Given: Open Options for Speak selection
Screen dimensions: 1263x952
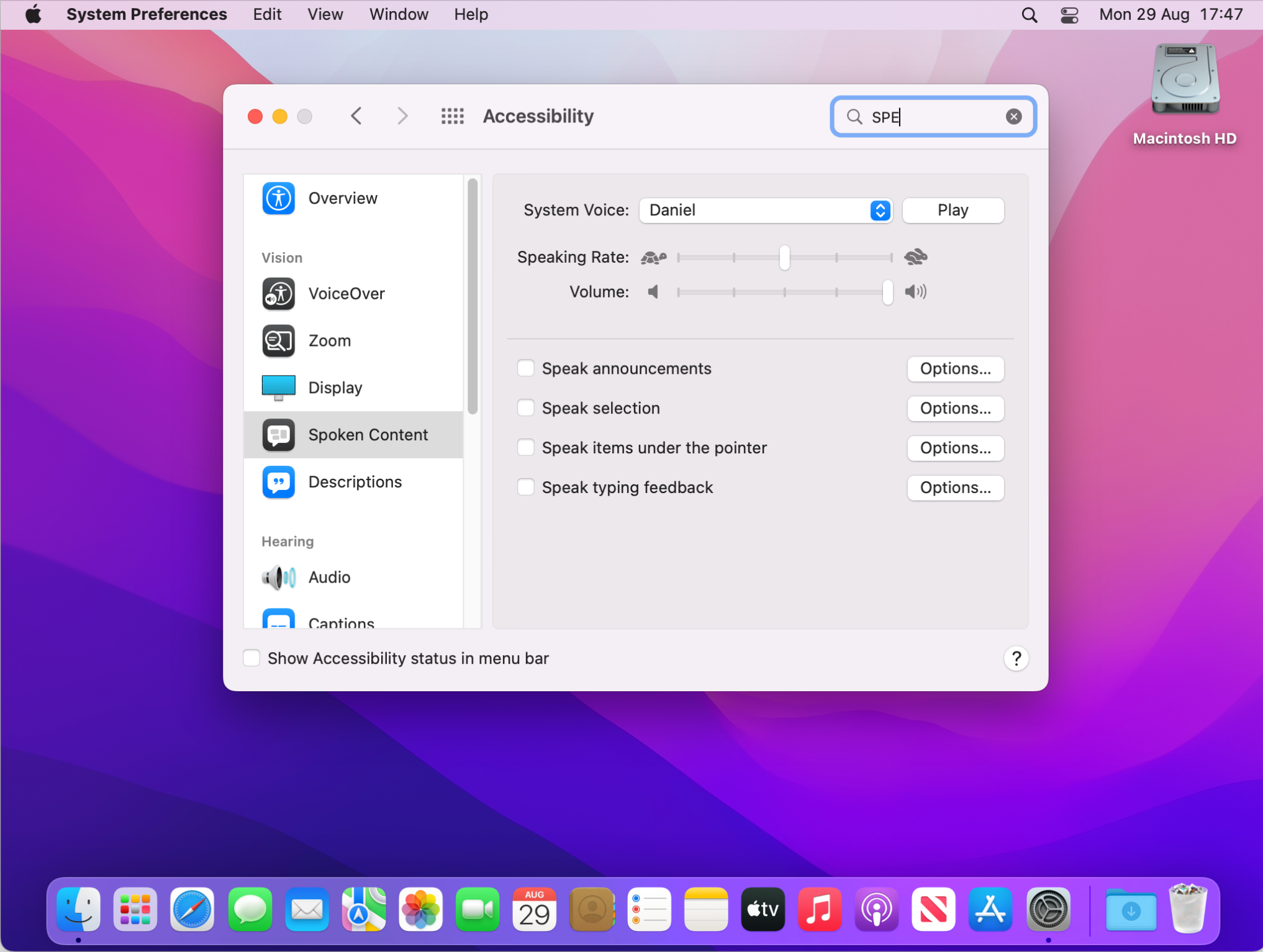Looking at the screenshot, I should click(x=955, y=409).
